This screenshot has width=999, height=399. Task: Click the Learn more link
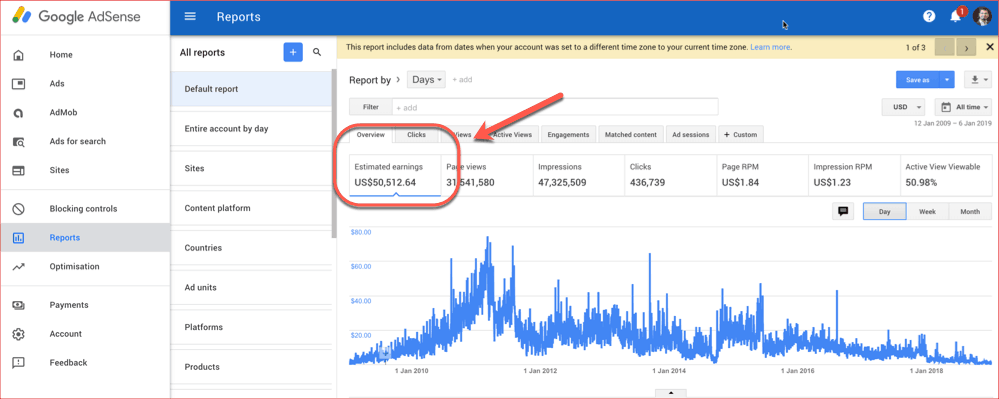(770, 47)
